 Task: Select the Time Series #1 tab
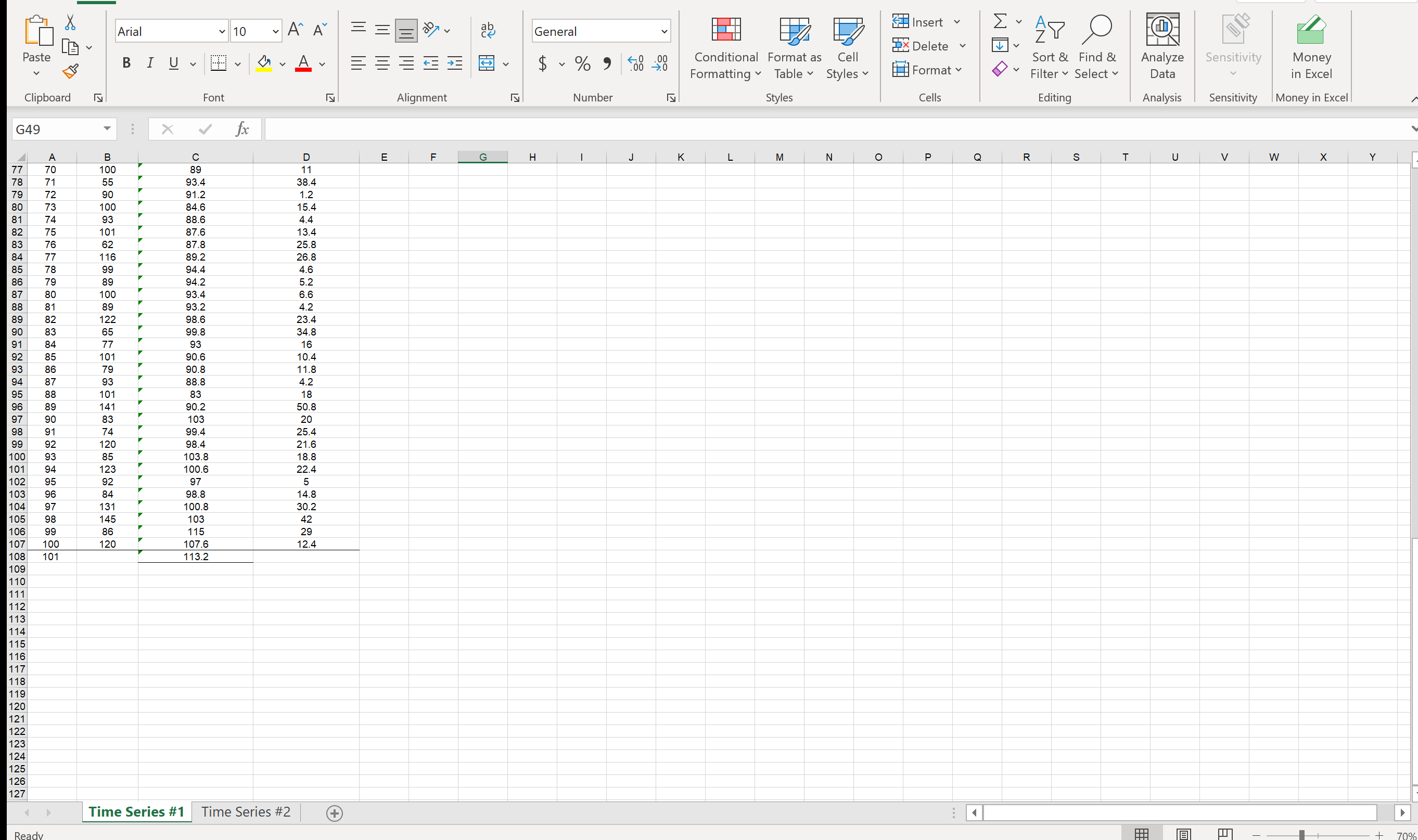tap(136, 811)
